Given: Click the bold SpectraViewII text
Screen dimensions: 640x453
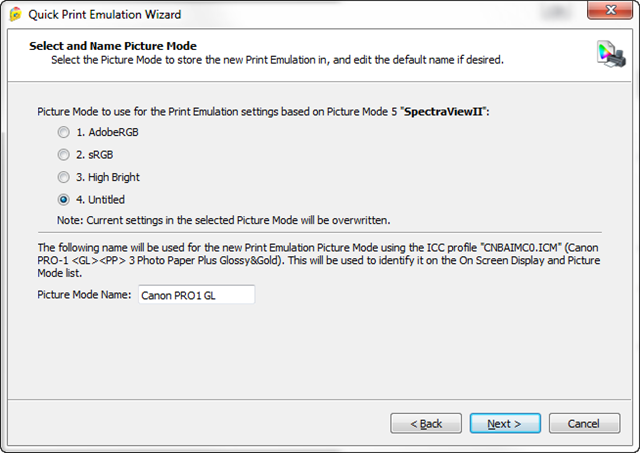Looking at the screenshot, I should pos(444,112).
